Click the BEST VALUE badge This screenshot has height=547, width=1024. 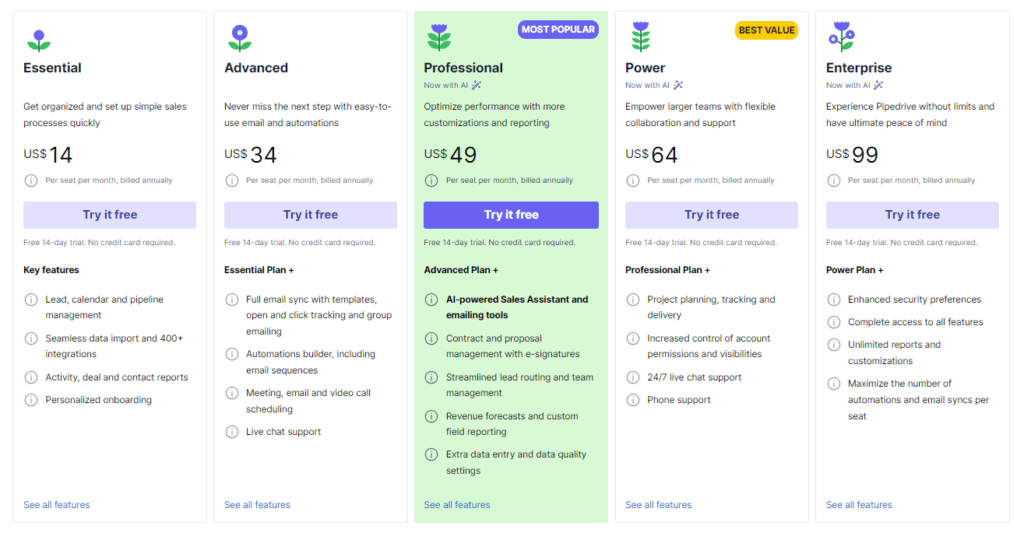pyautogui.click(x=767, y=30)
